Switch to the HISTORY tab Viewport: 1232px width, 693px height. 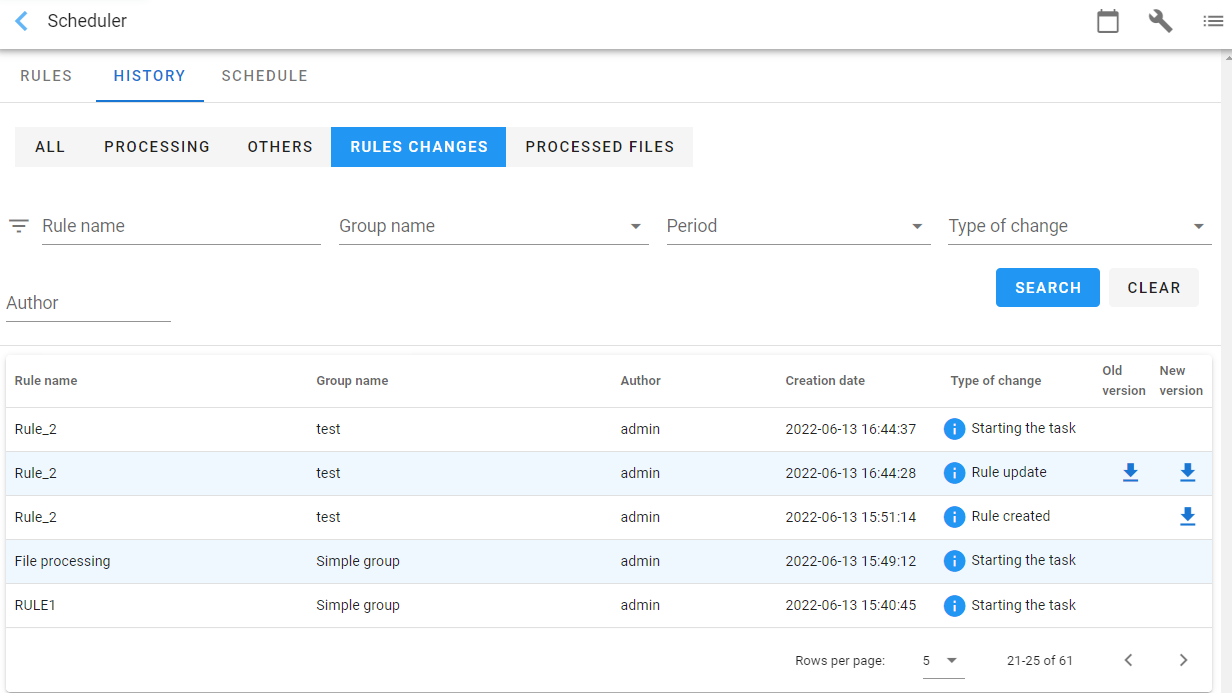pyautogui.click(x=150, y=76)
